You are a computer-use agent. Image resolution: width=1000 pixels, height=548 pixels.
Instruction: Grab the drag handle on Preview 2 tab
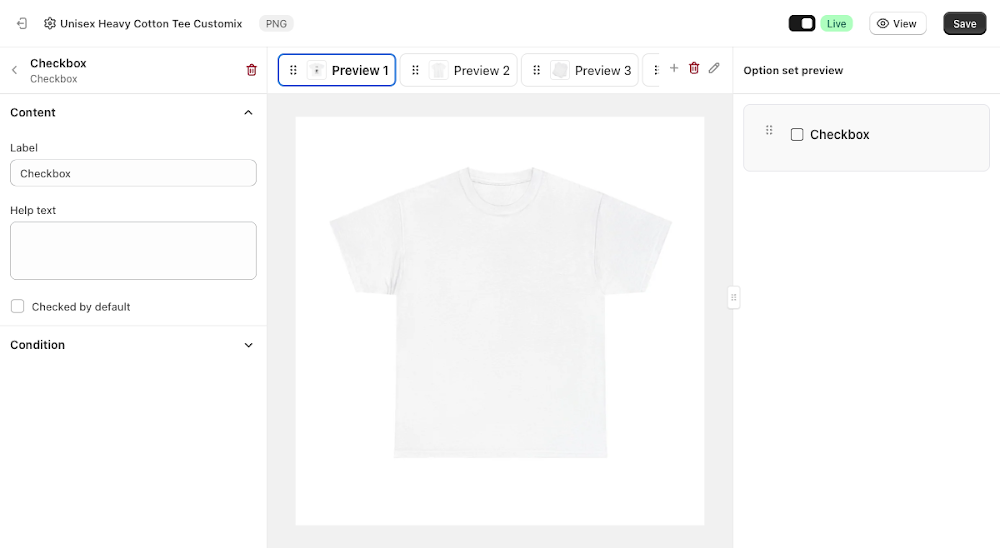pyautogui.click(x=415, y=70)
